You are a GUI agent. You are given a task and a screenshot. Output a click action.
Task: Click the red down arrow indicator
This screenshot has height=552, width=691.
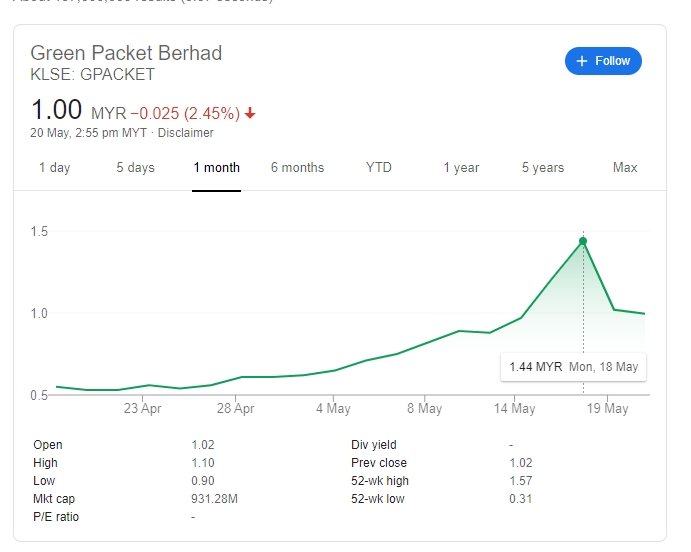point(250,114)
